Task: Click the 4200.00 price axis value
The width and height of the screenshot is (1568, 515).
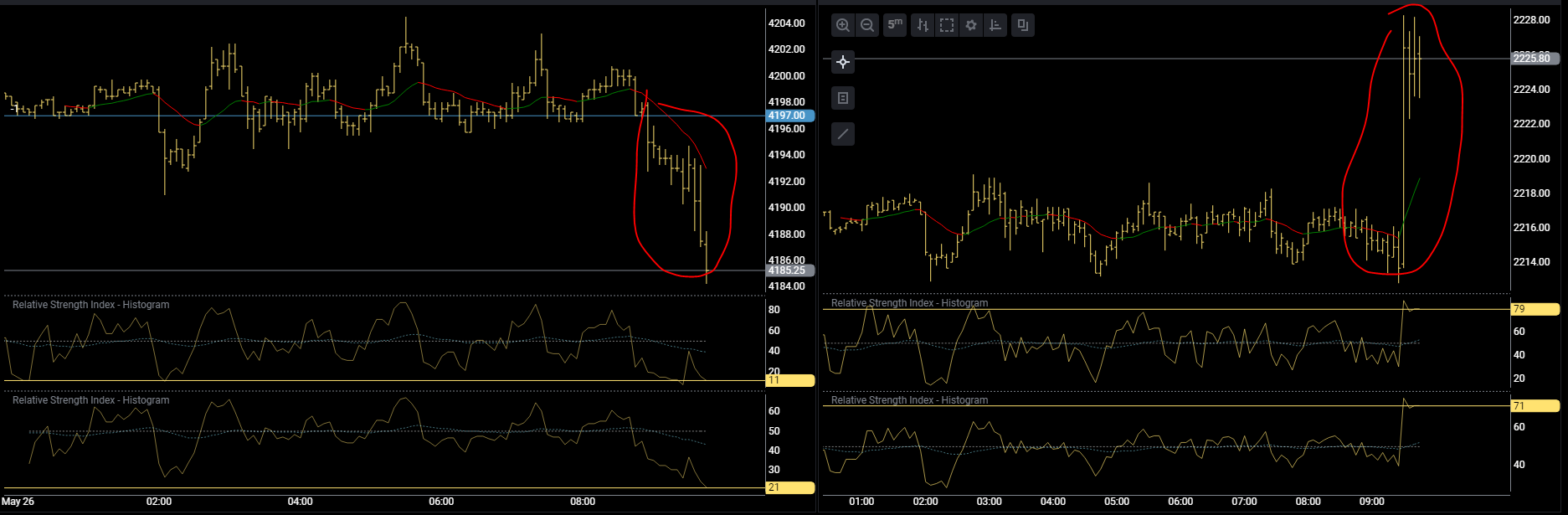Action: click(x=787, y=76)
